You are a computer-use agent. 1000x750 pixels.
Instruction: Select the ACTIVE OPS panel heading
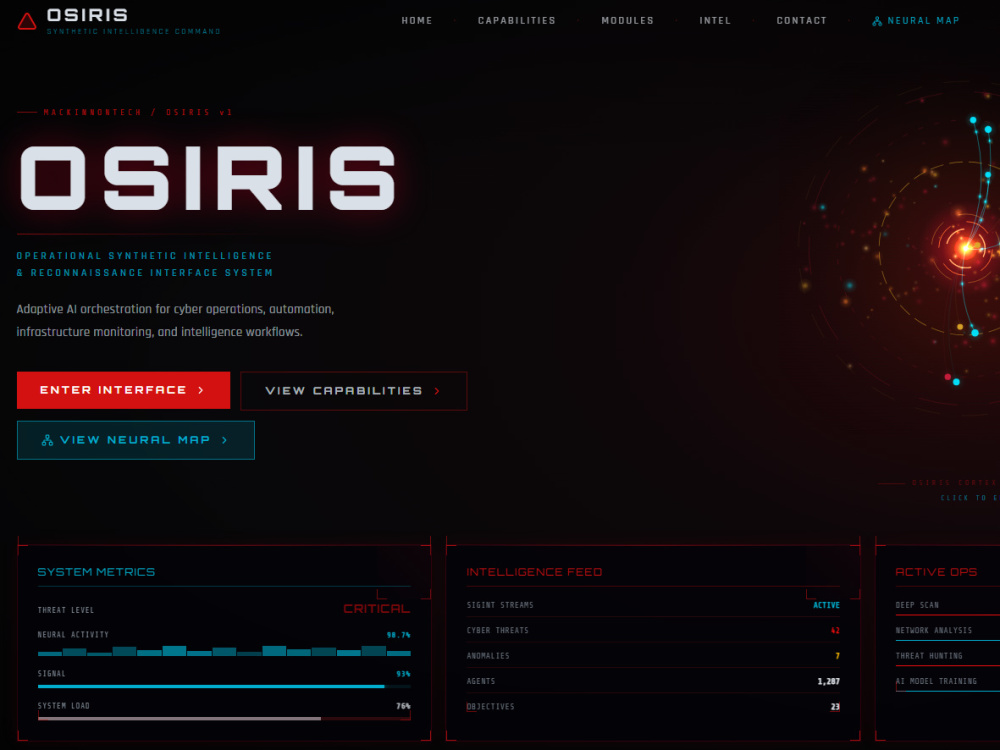pyautogui.click(x=936, y=572)
